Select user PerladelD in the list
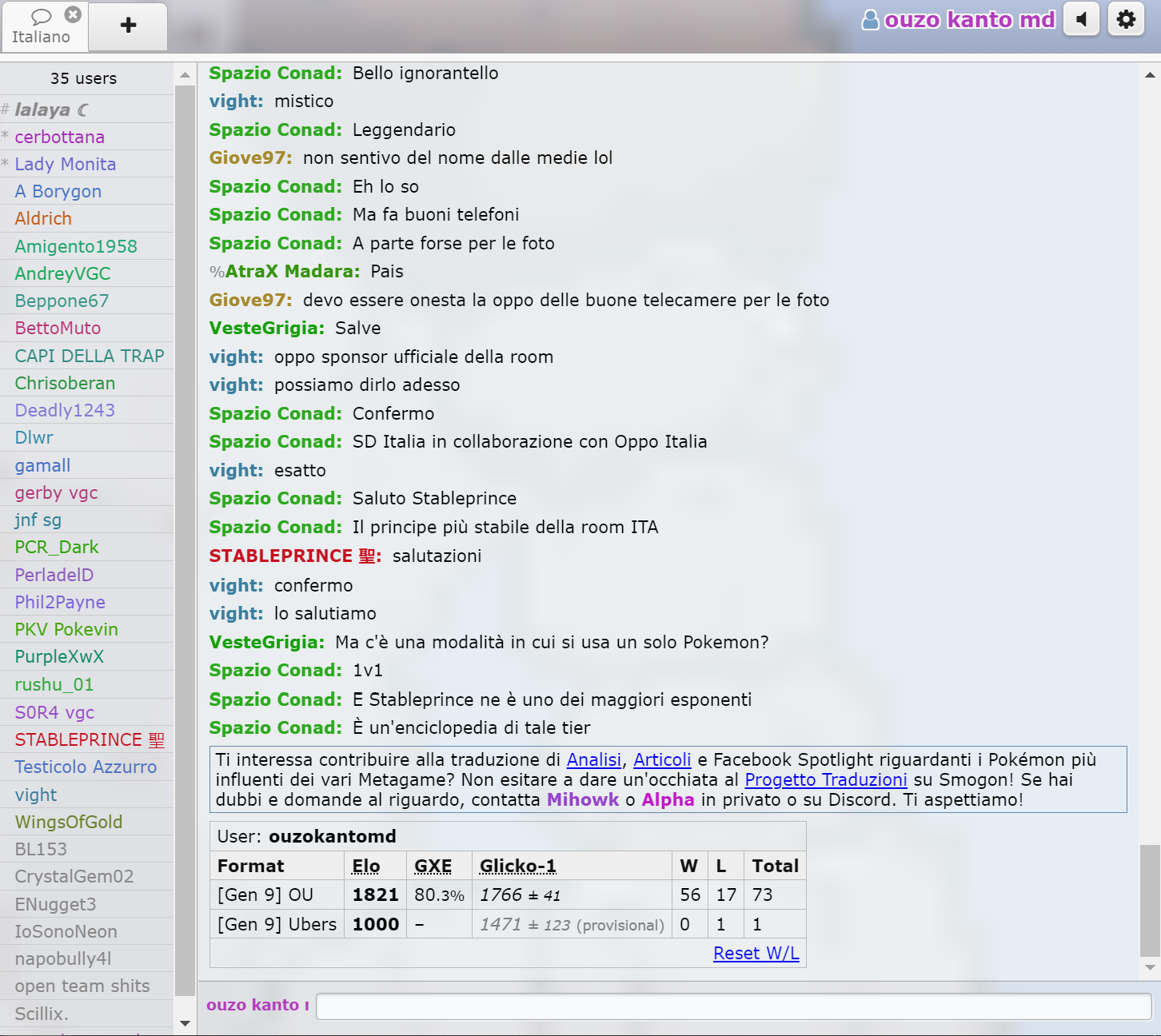This screenshot has width=1161, height=1036. (86, 575)
